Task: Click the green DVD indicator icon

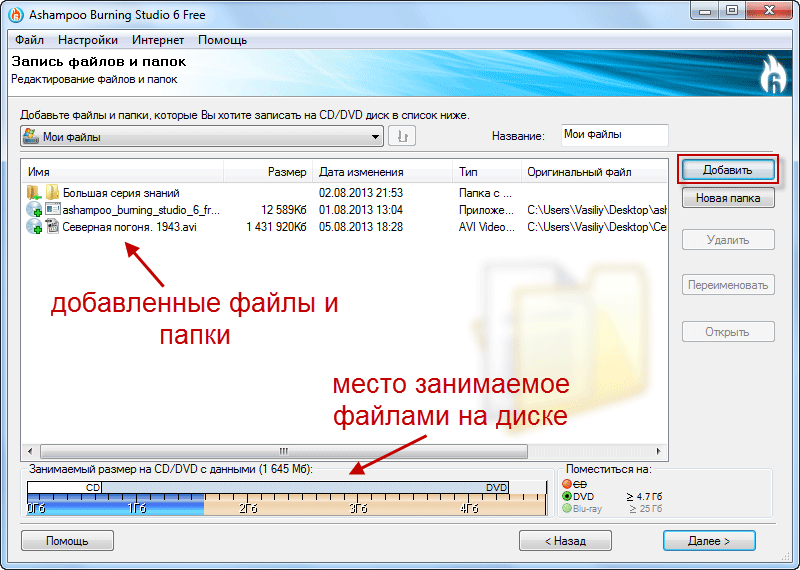Action: click(x=566, y=496)
